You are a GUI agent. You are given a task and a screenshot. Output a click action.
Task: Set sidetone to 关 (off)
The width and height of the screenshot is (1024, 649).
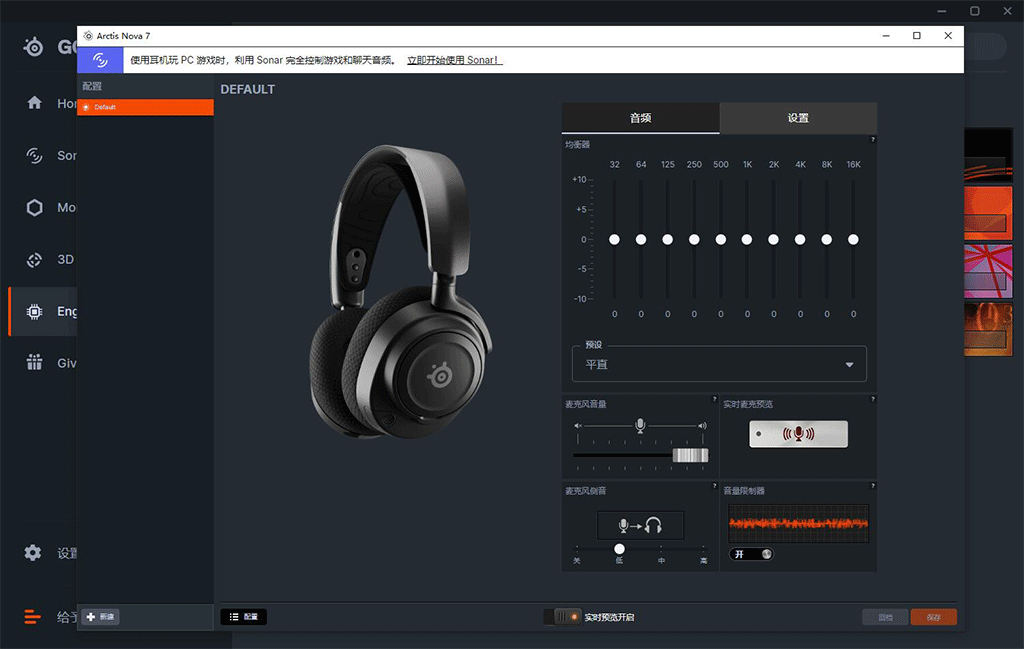point(577,560)
